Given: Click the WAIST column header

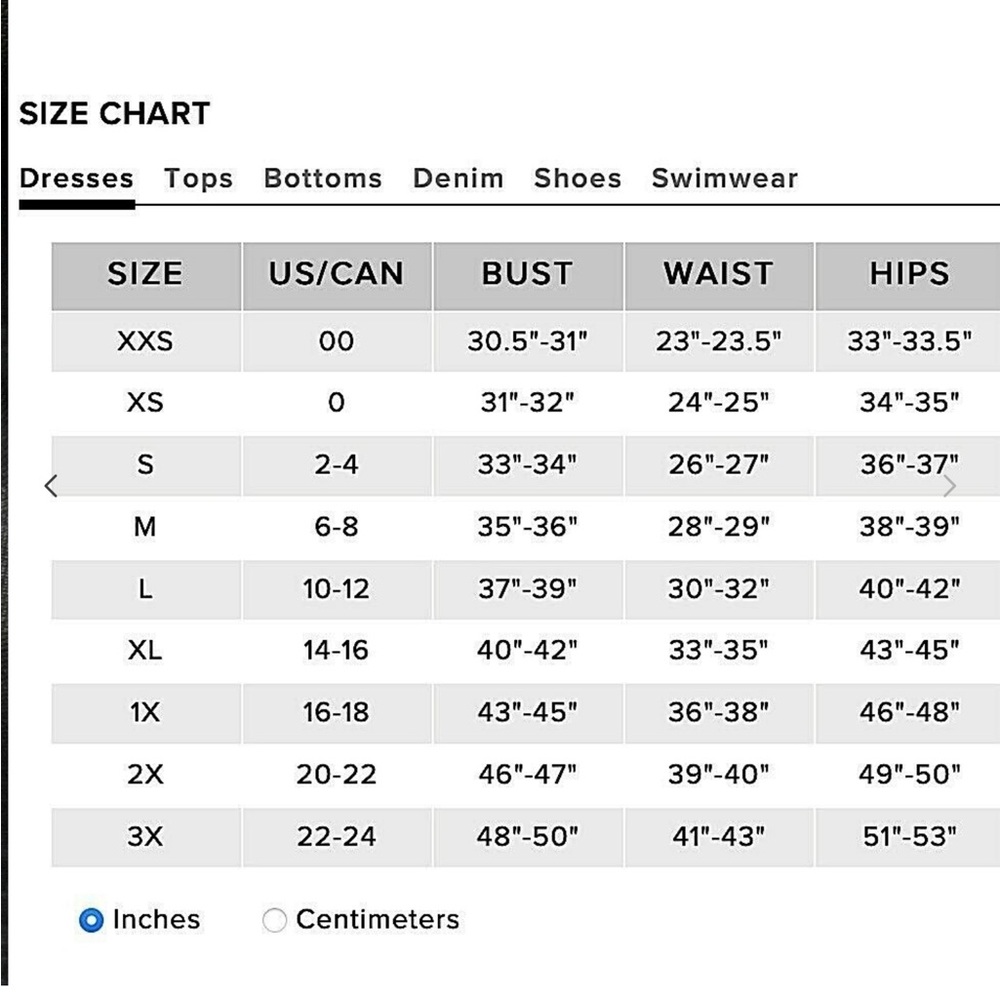Looking at the screenshot, I should tap(719, 276).
